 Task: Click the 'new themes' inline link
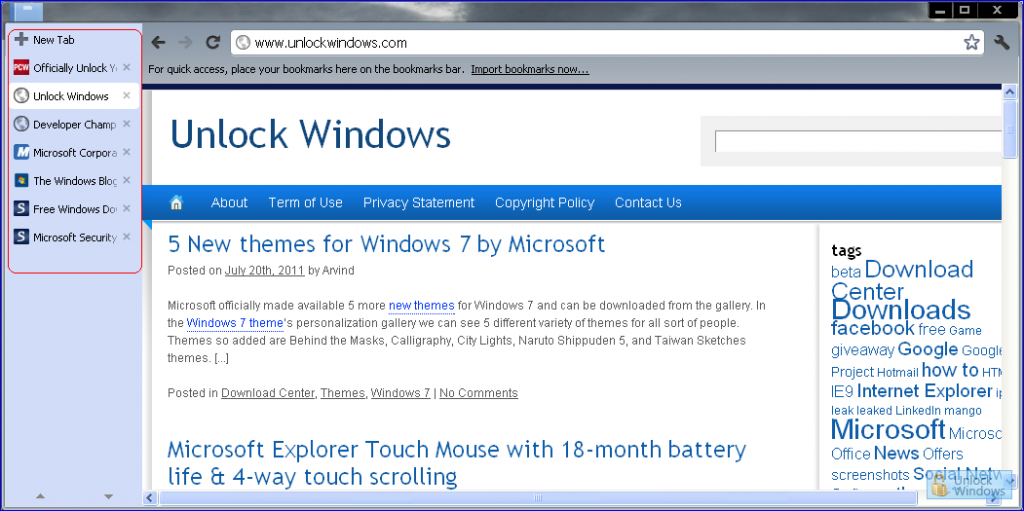421,306
